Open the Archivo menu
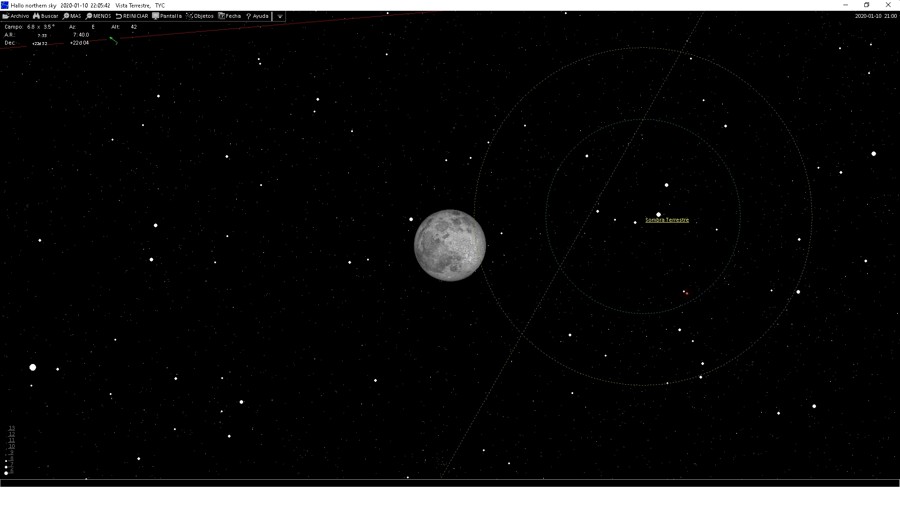 point(16,16)
